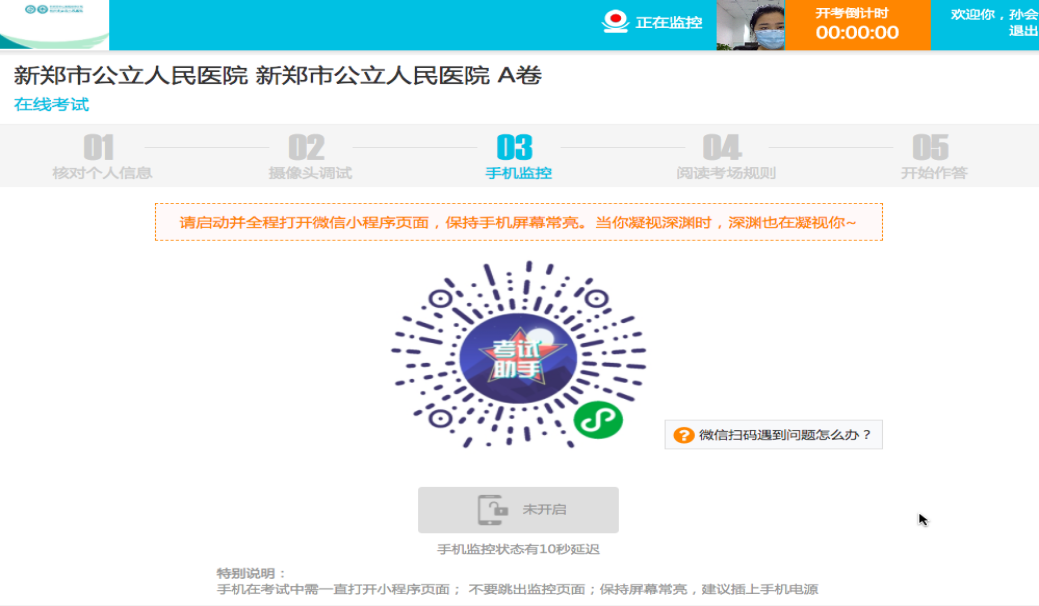This screenshot has height=606, width=1039.
Task: Select step 03 手机监控
Action: (518, 157)
